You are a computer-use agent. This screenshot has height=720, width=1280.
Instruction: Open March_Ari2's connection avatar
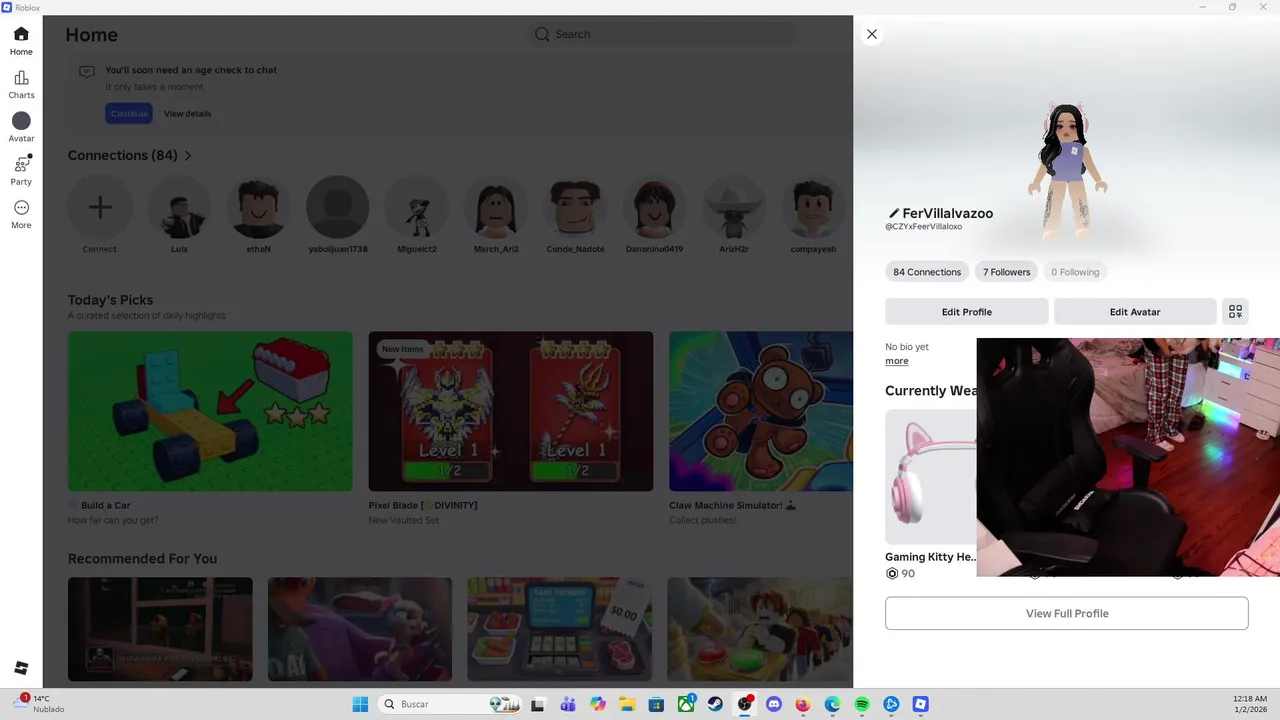496,207
